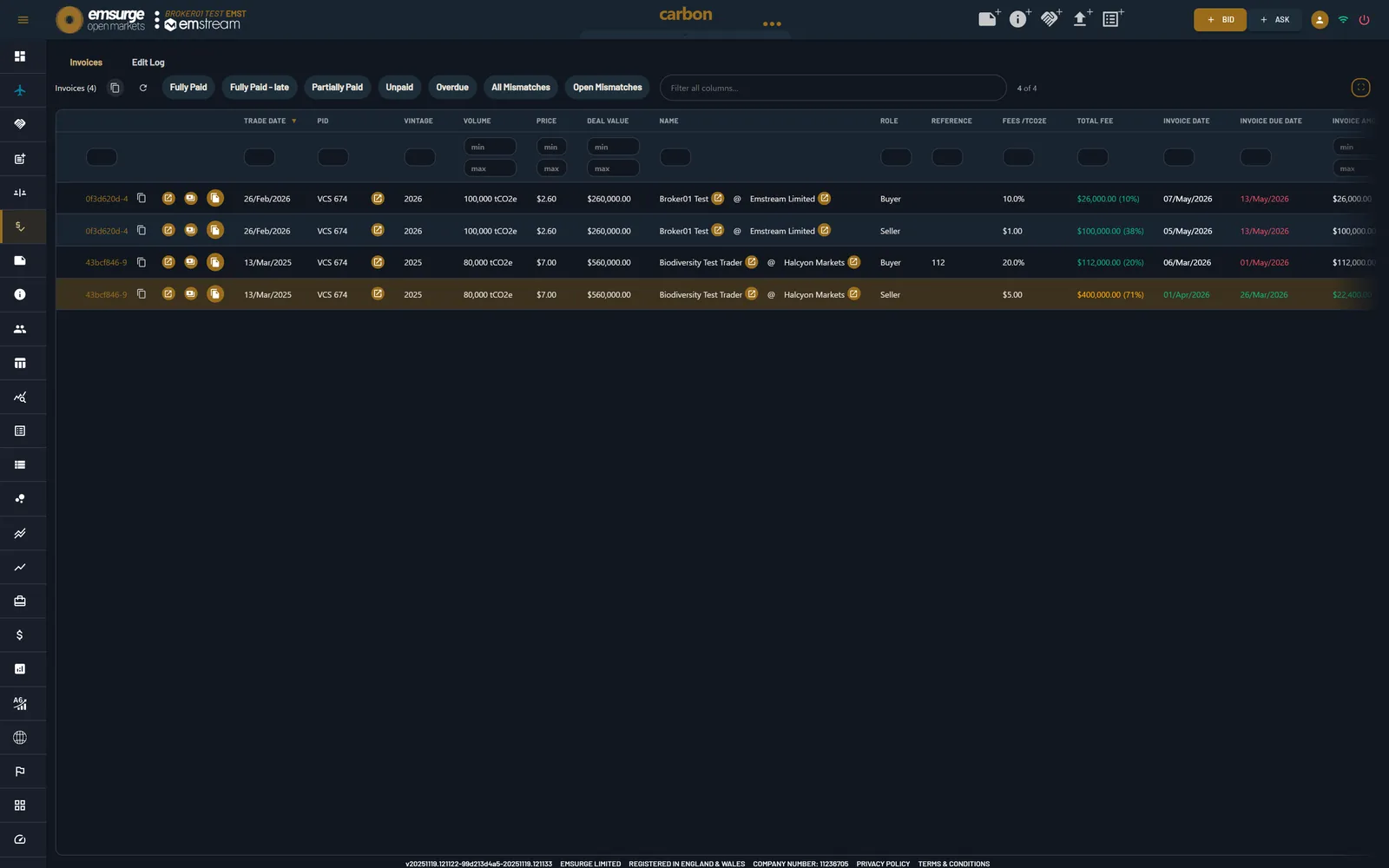Switch to the Edit Log tab
1389x868 pixels.
(148, 62)
